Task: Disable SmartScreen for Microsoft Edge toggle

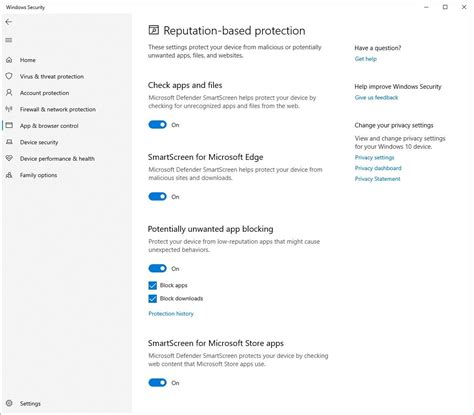Action: point(157,197)
